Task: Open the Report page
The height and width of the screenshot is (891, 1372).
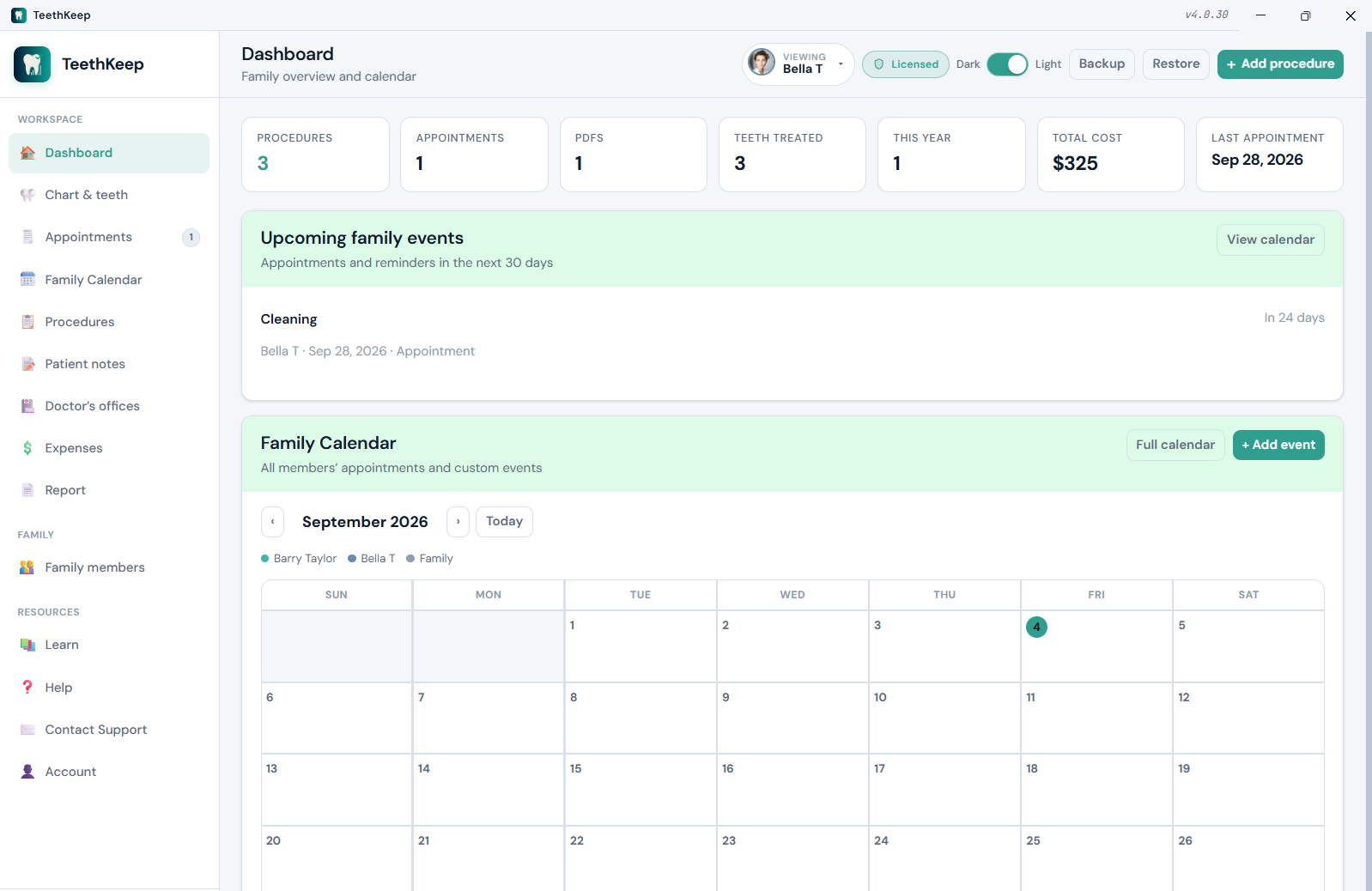Action: [x=109, y=490]
